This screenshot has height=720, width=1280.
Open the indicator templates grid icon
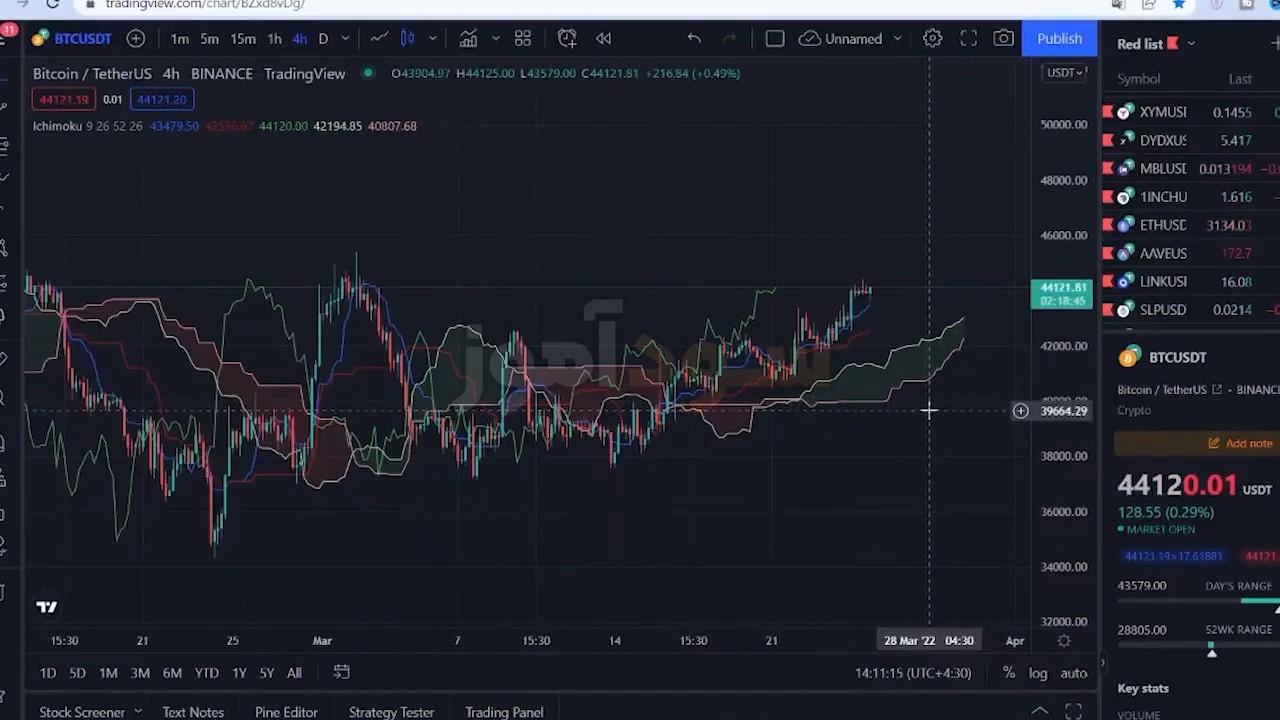click(523, 39)
